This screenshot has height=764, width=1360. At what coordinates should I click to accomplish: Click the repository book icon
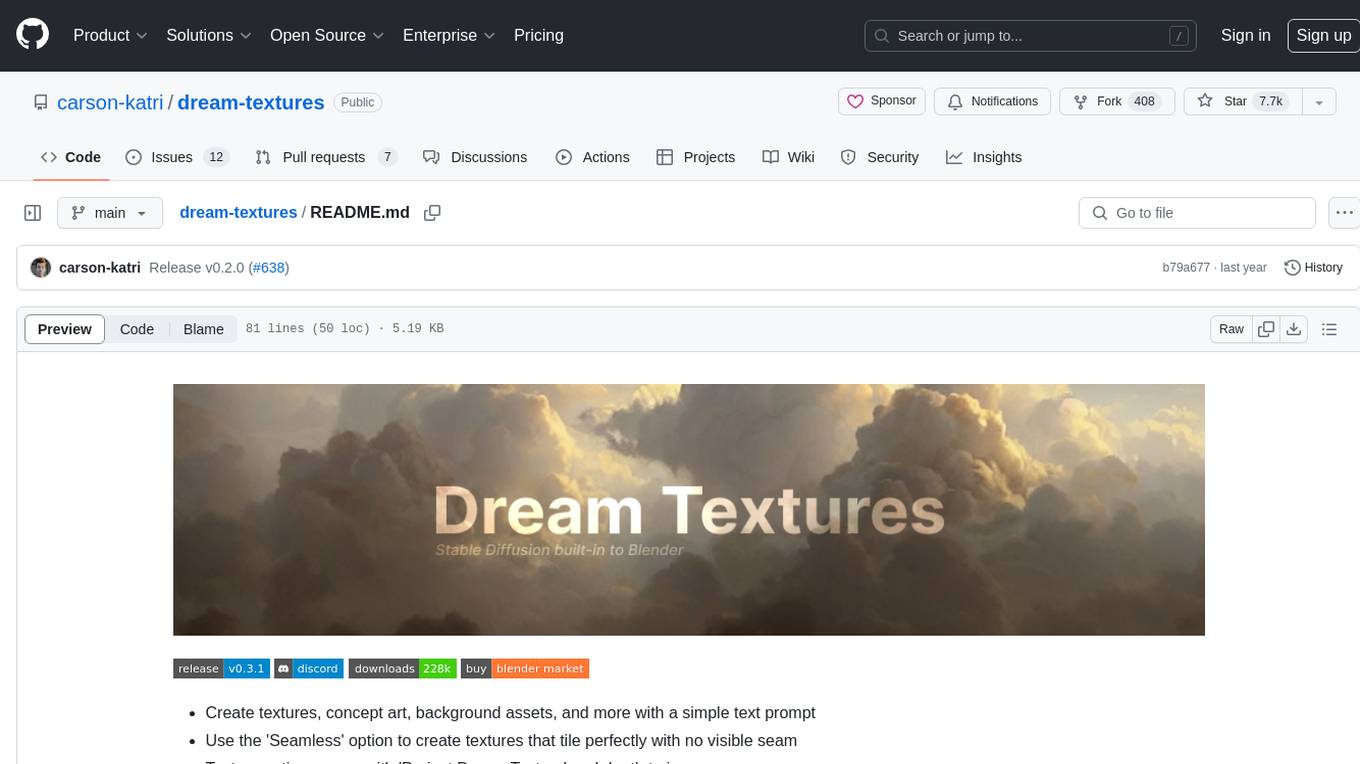pos(40,102)
